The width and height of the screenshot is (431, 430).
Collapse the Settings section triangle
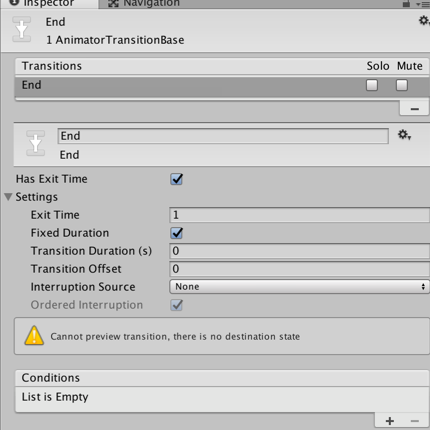pos(8,197)
